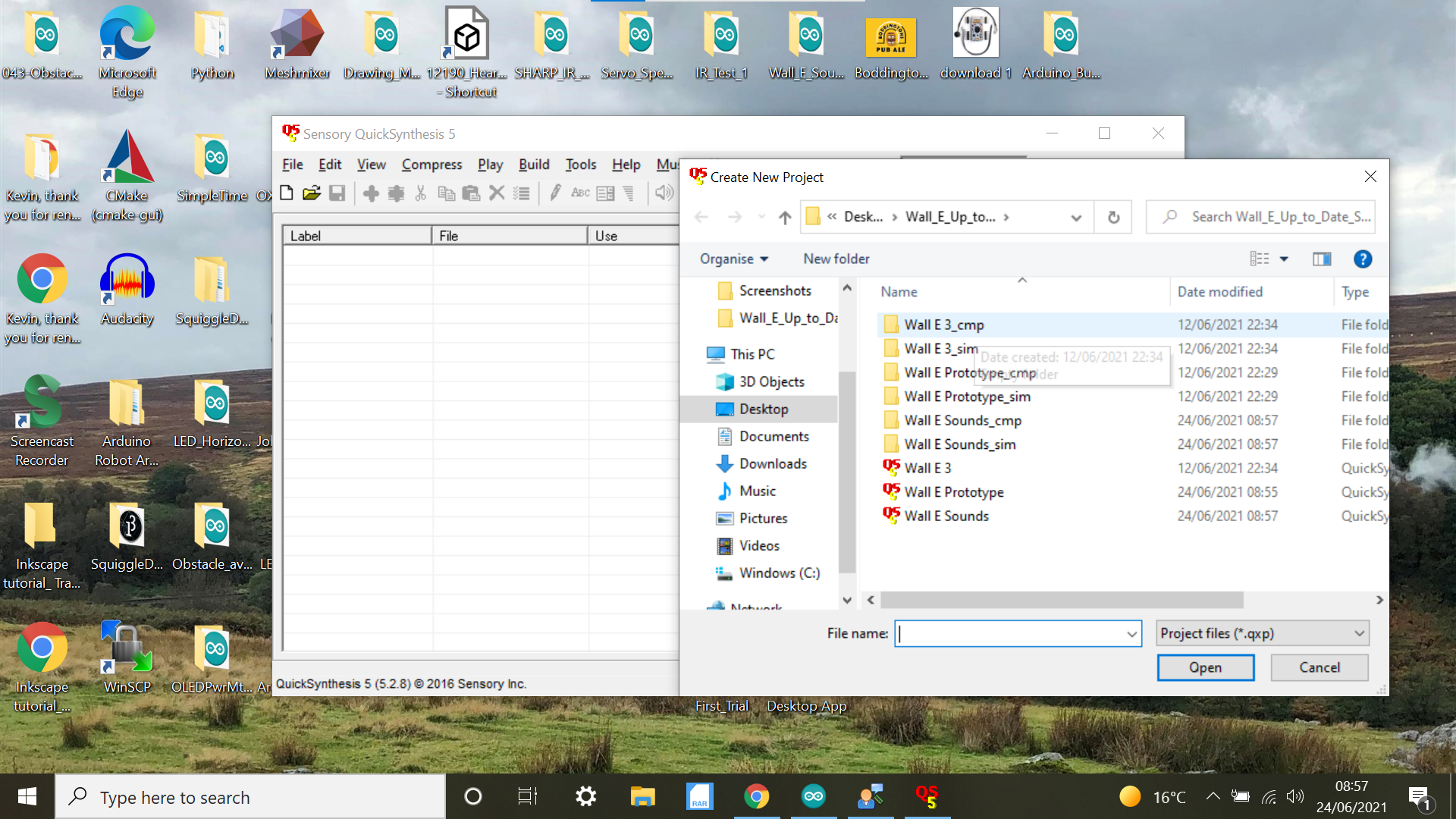The image size is (1456, 819).
Task: Click the WinSCP icon on desktop
Action: [x=126, y=649]
